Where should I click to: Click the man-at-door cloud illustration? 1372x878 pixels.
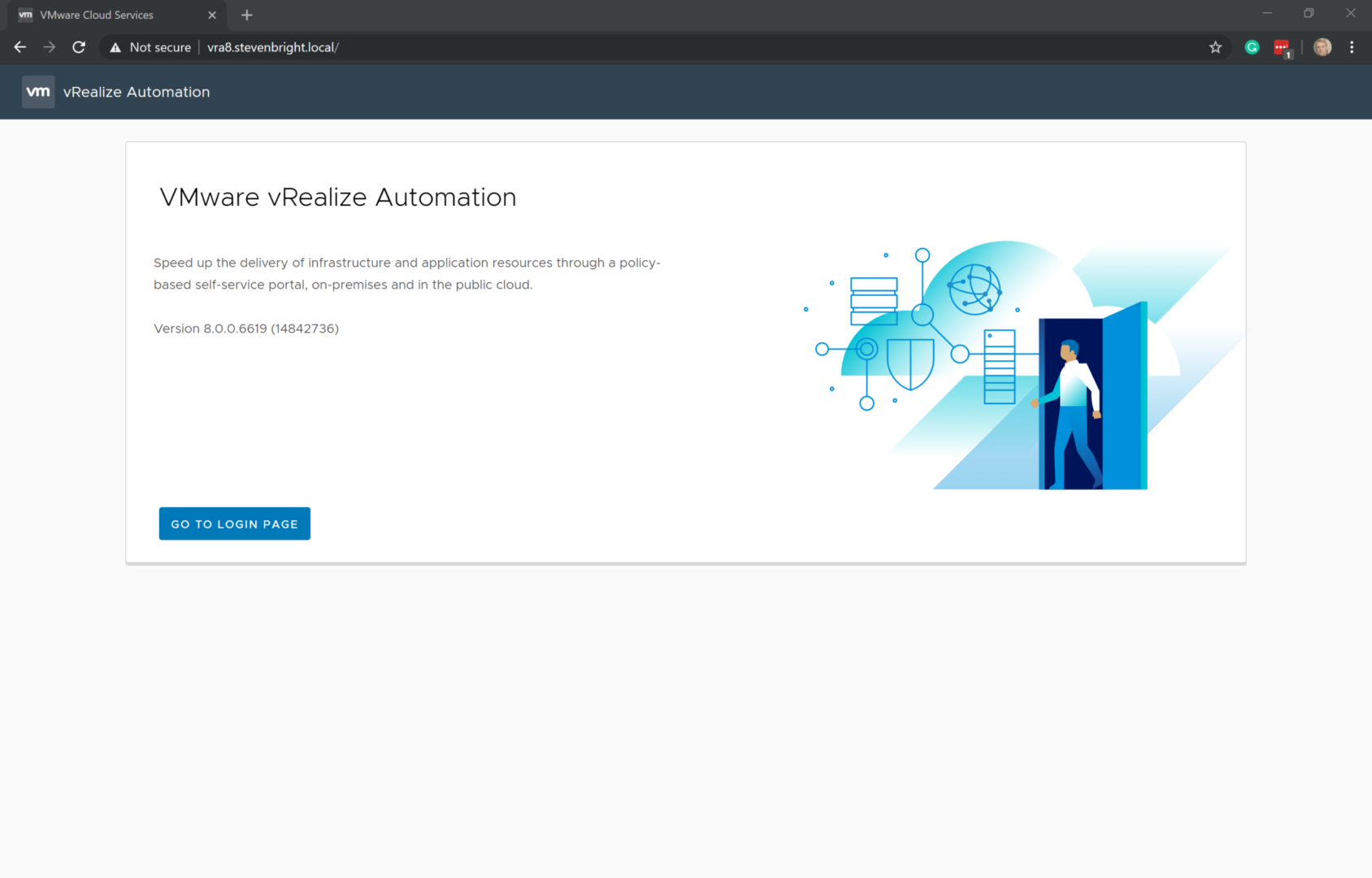click(x=1016, y=366)
